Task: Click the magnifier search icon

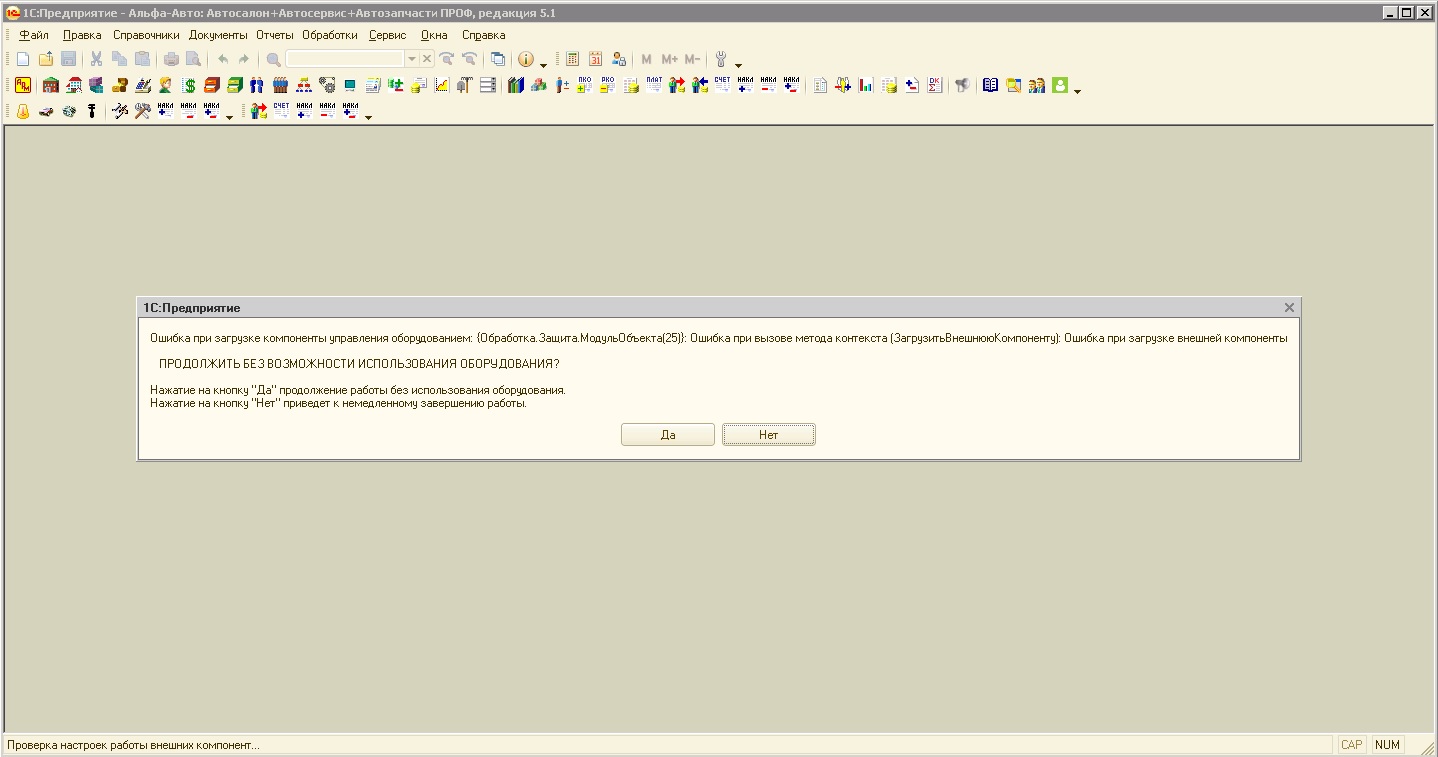Action: (273, 59)
